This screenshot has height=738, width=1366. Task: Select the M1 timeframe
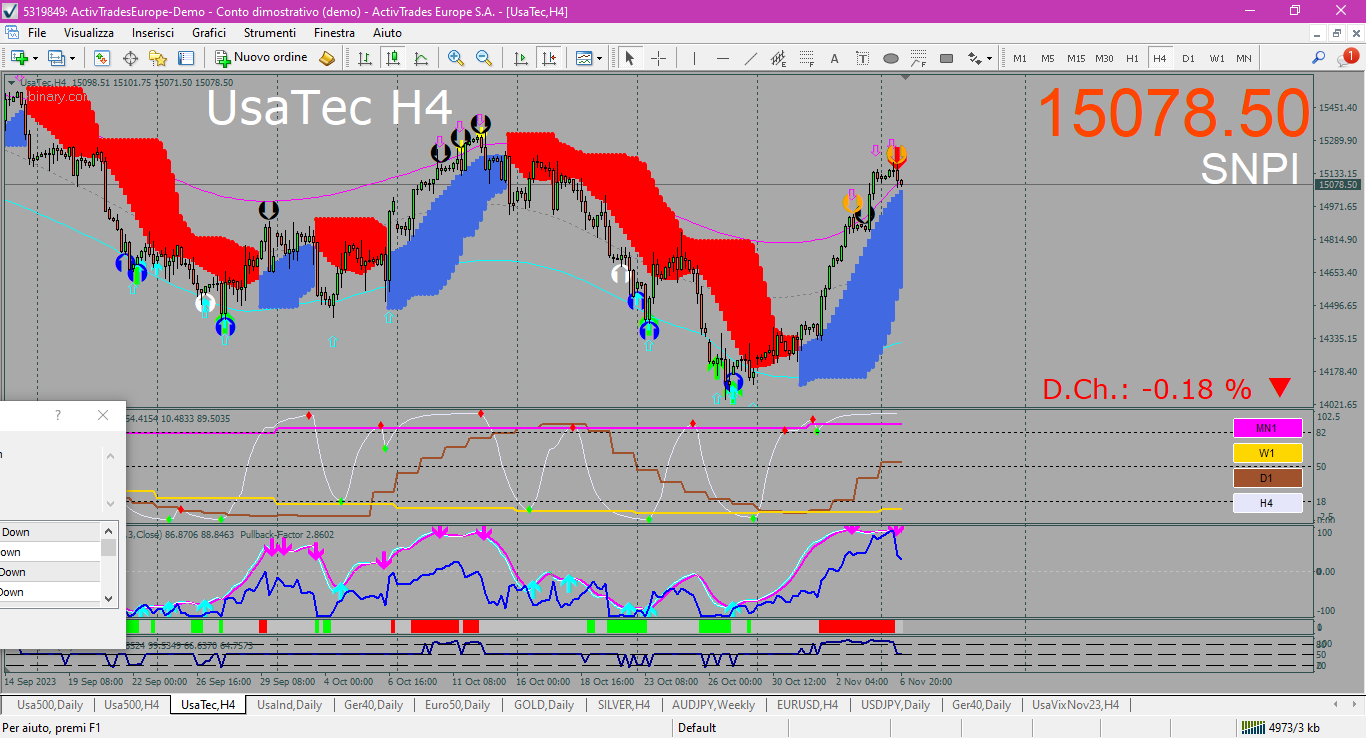pos(1020,58)
